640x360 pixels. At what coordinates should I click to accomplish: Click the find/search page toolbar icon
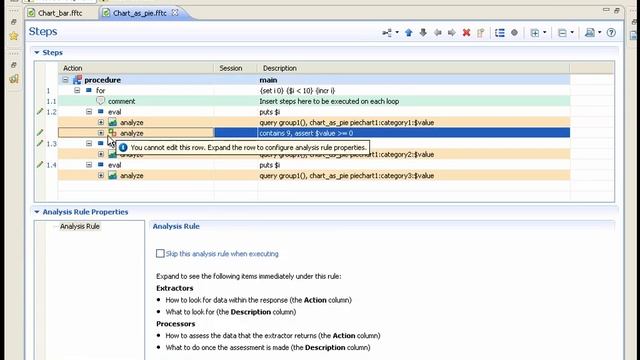coord(590,33)
